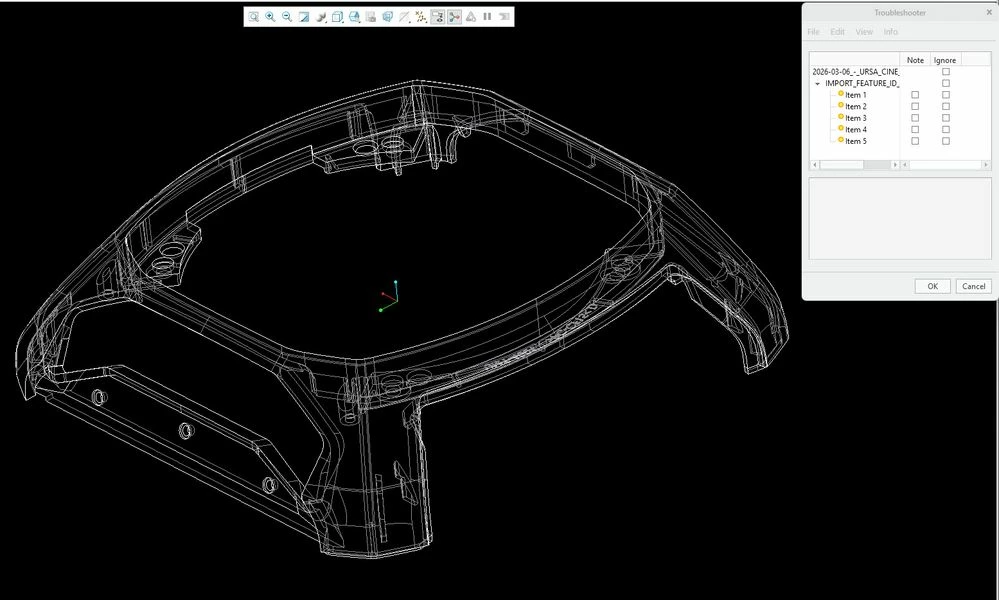
Task: Toggle the Spin Center icon
Action: (x=454, y=17)
